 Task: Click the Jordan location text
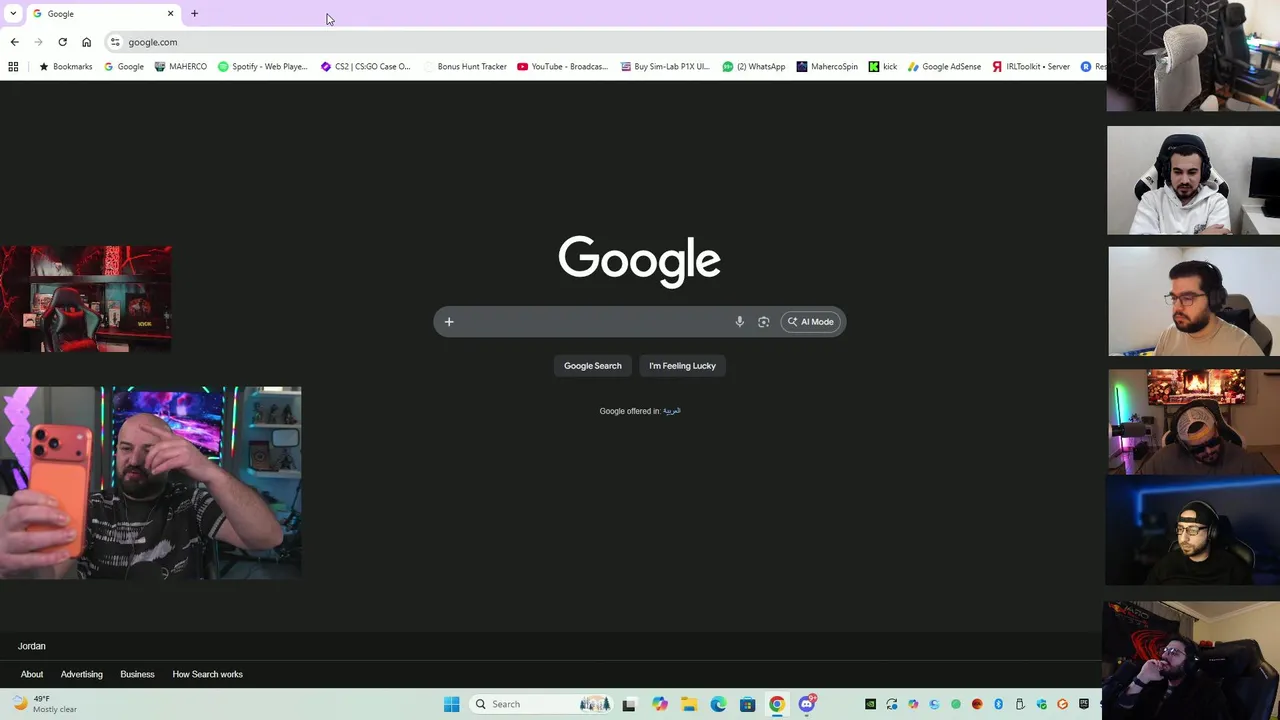click(x=32, y=646)
